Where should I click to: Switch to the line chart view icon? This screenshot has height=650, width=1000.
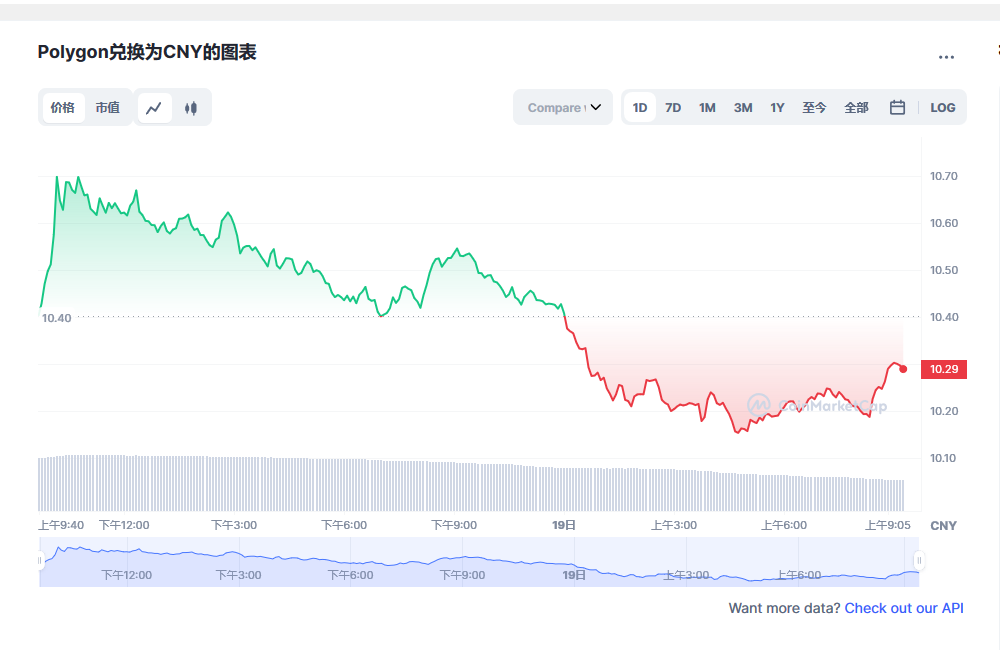[154, 108]
